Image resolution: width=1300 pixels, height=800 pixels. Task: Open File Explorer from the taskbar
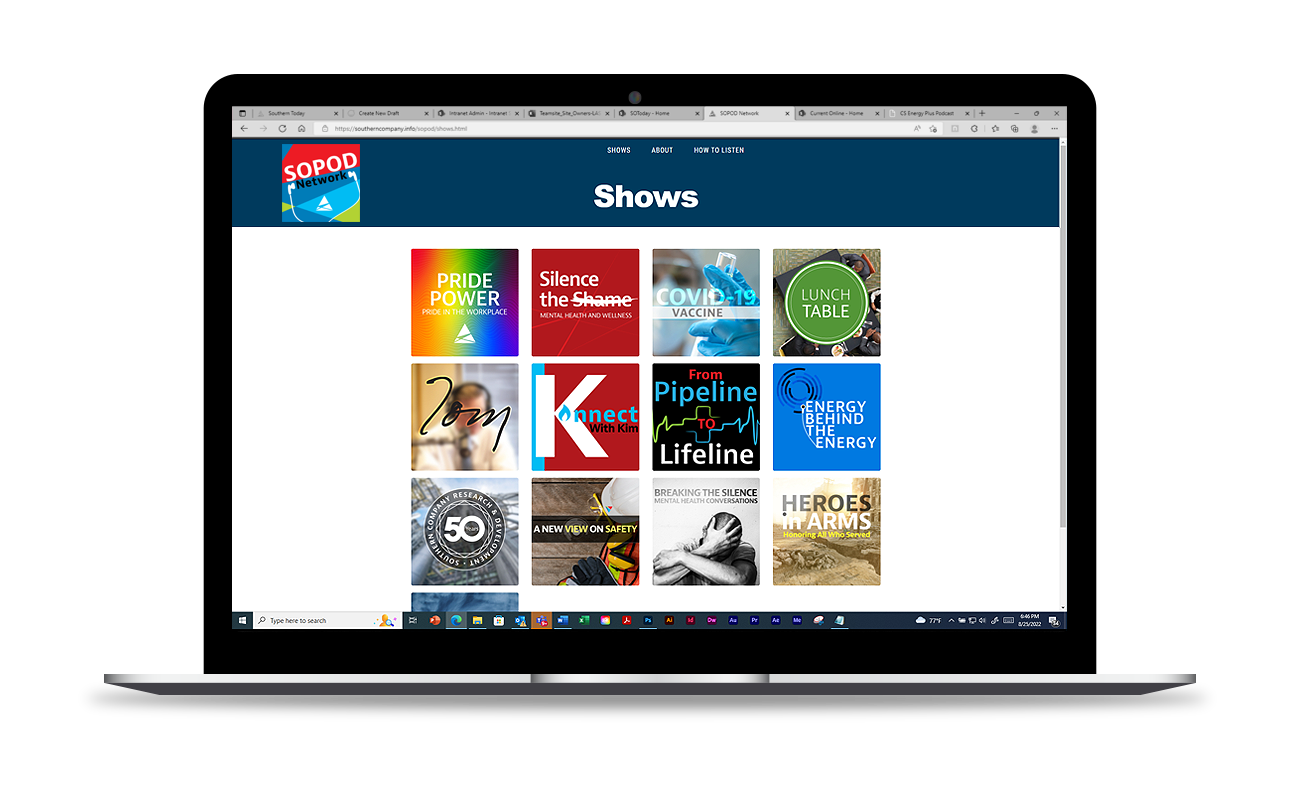(x=477, y=621)
